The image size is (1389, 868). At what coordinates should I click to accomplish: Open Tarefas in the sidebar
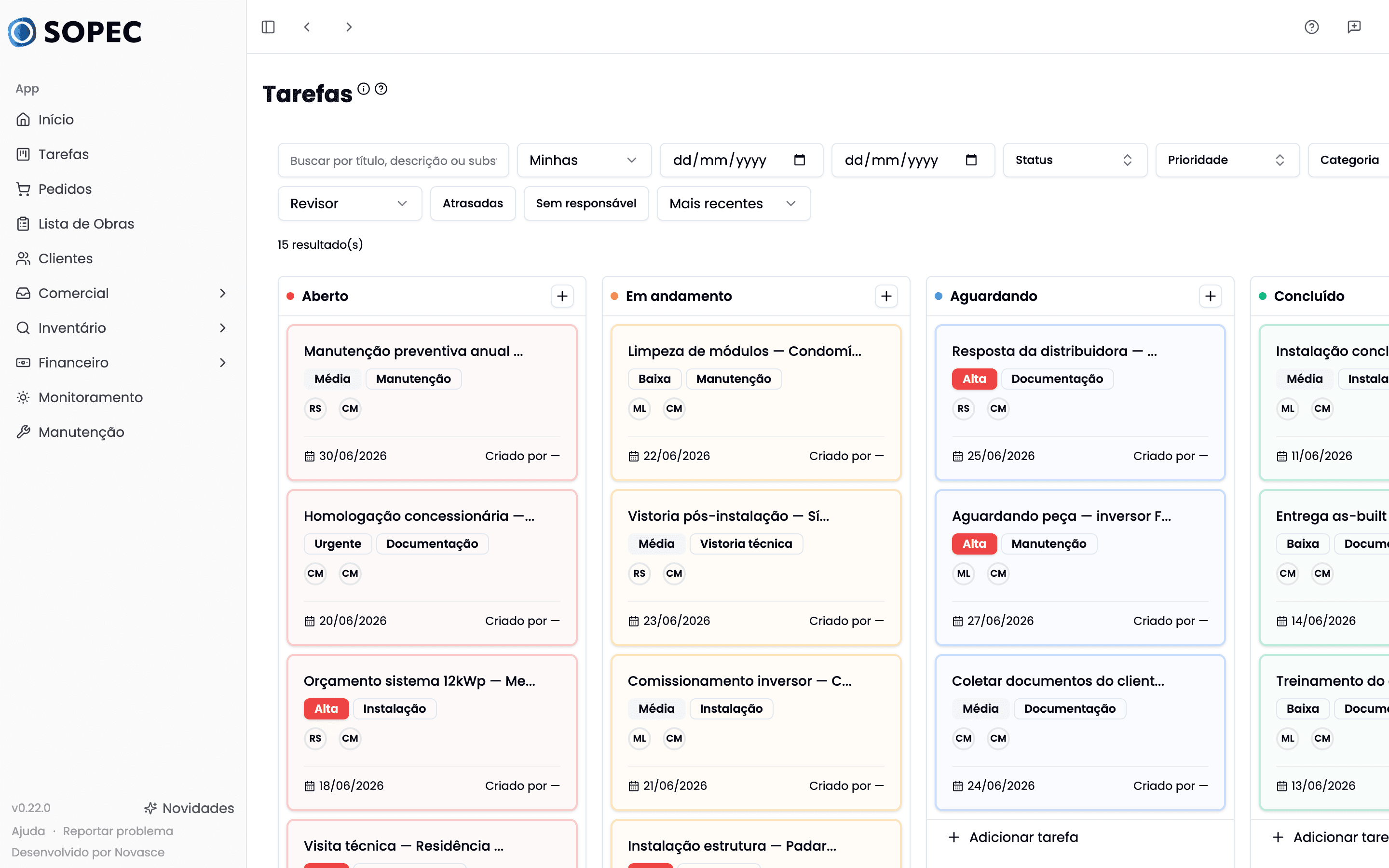(122, 154)
